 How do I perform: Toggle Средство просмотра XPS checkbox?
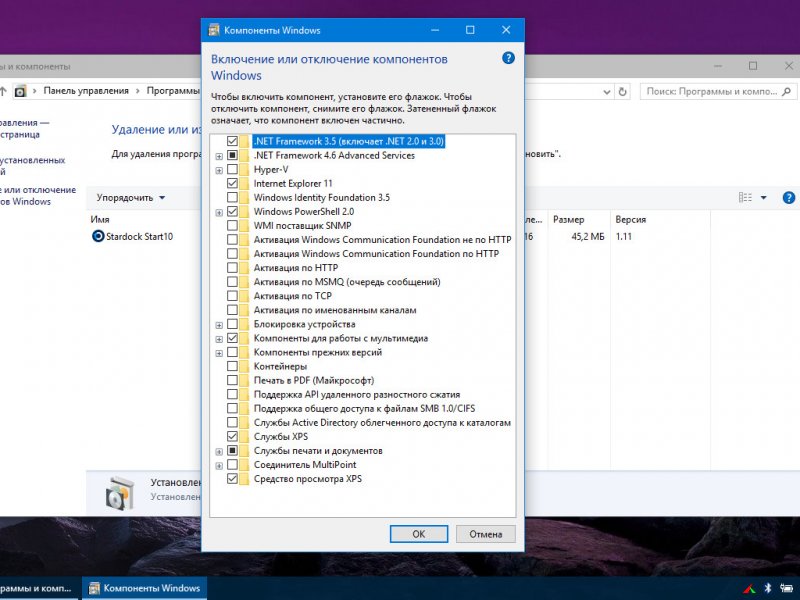coord(232,479)
